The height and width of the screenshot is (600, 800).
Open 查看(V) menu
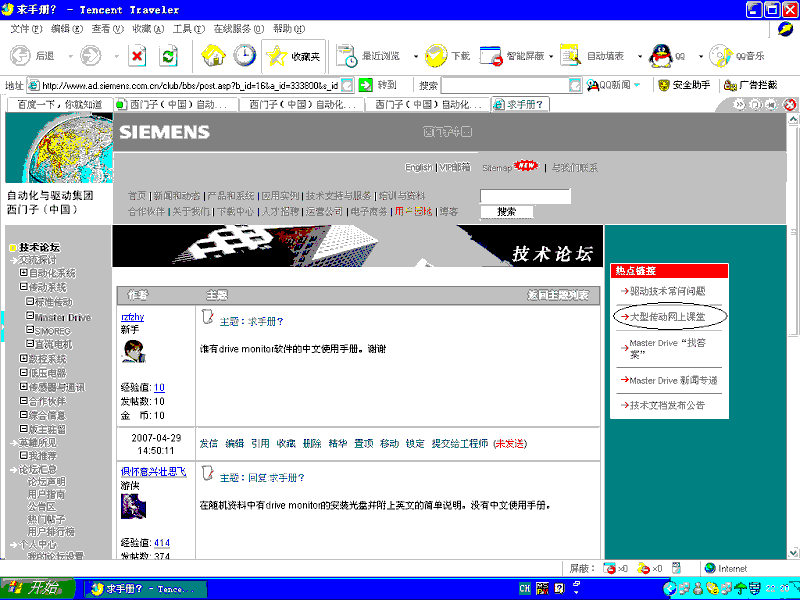coord(107,29)
